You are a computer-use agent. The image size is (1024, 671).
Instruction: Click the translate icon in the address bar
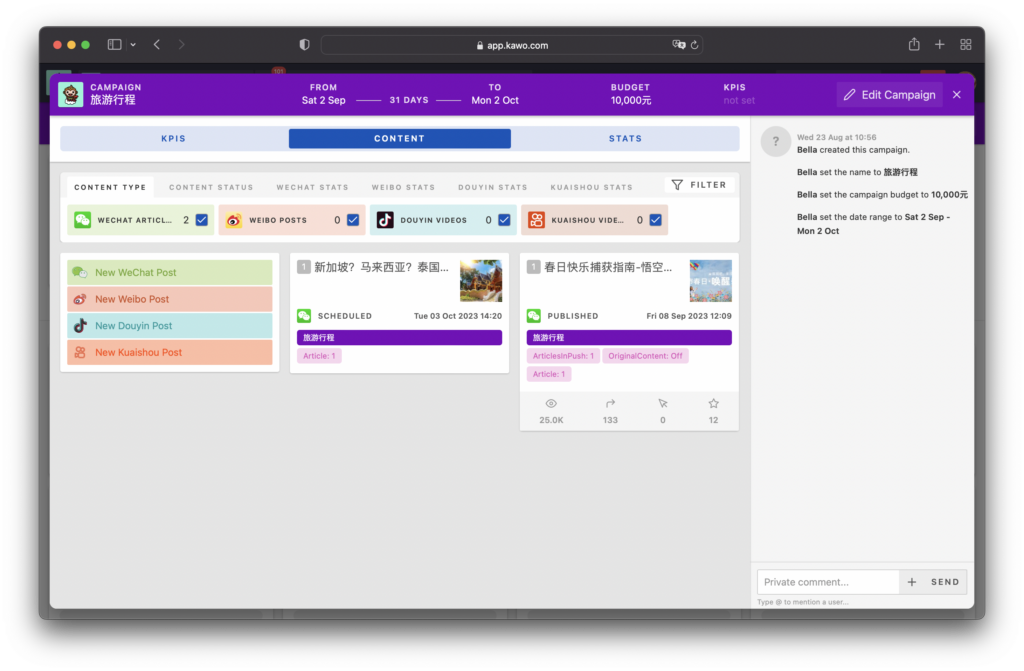tap(679, 44)
